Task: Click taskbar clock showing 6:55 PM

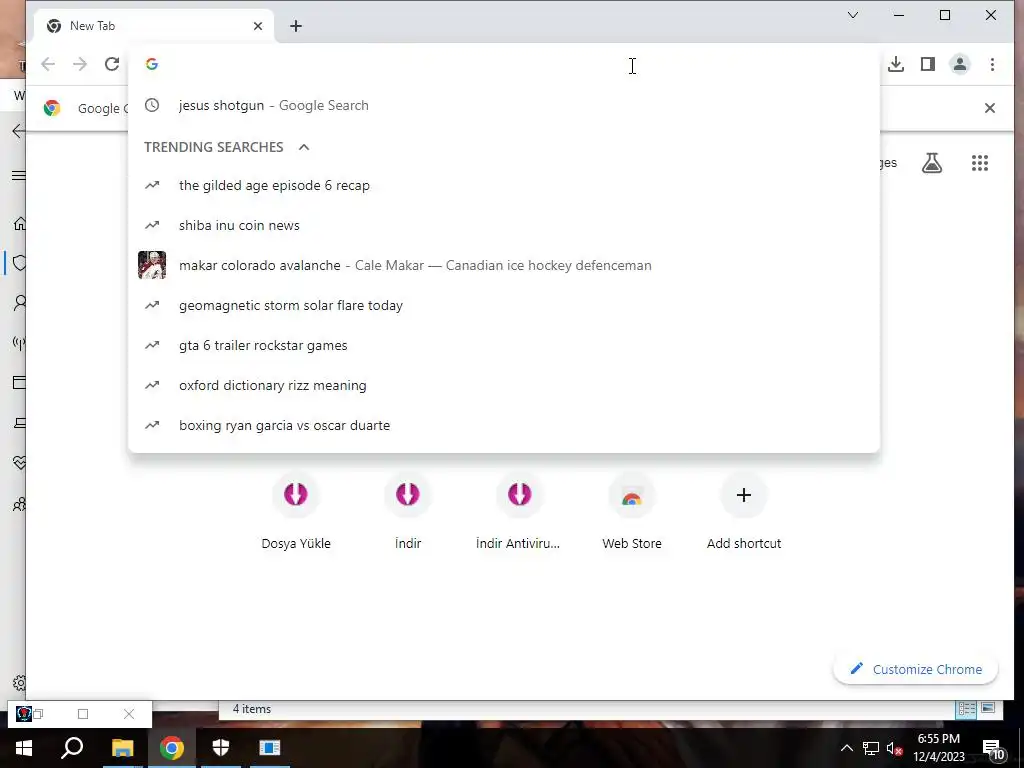Action: click(x=939, y=748)
